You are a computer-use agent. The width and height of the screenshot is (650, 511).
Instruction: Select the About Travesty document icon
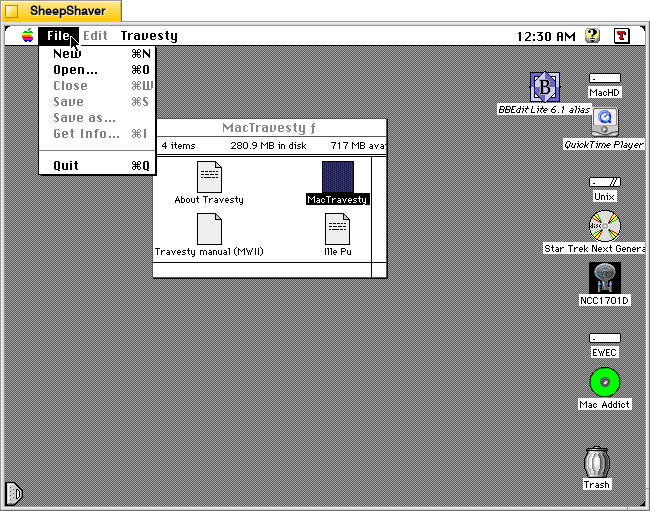coord(209,177)
